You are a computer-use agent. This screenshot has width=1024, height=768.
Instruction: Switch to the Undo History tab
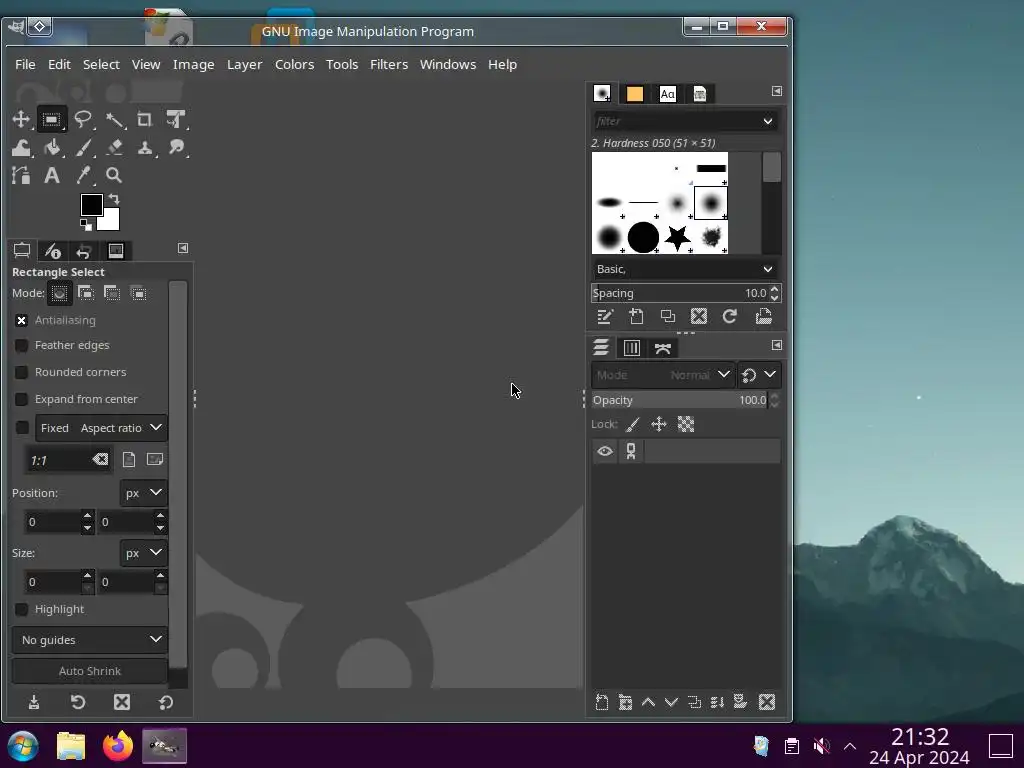(x=84, y=251)
